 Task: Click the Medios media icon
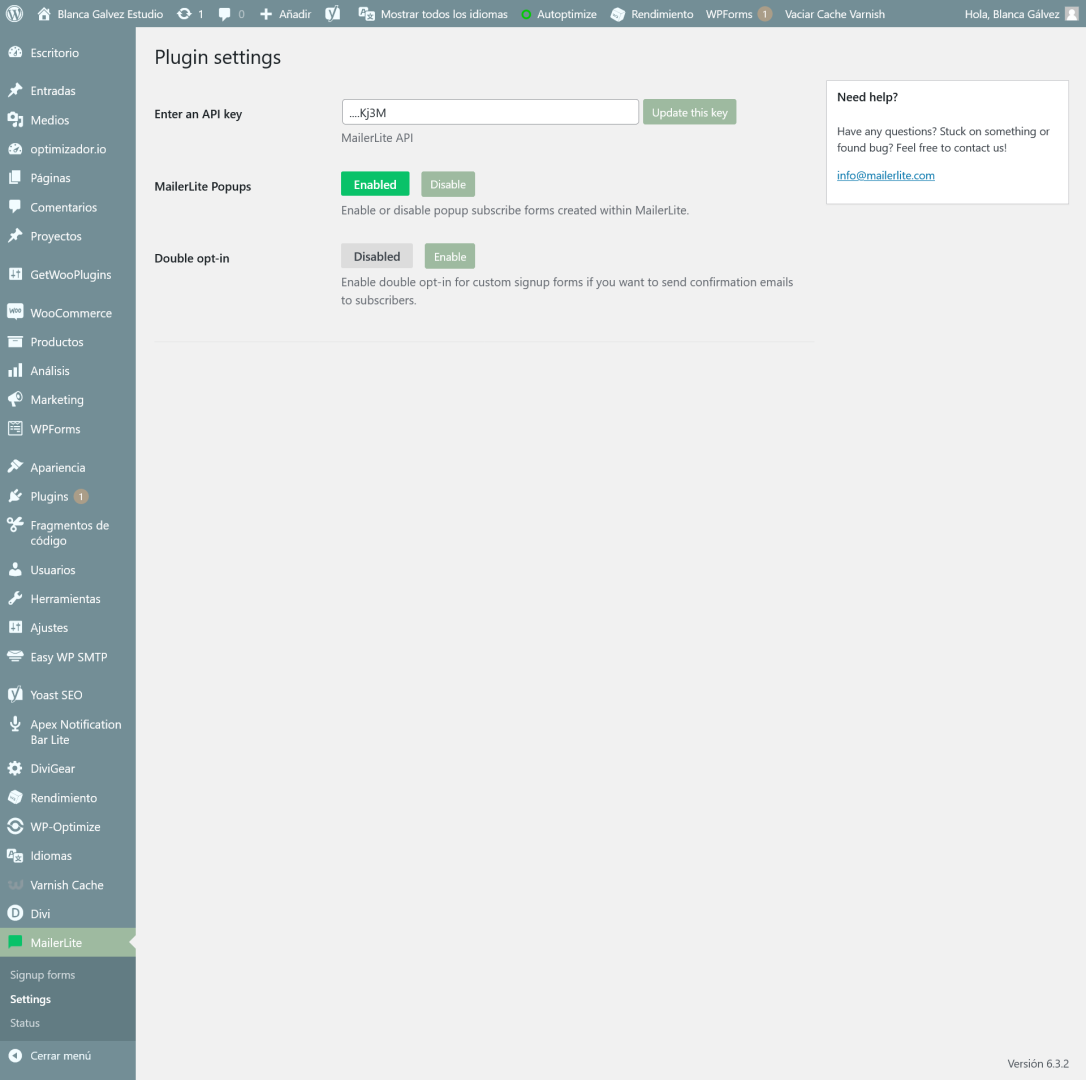click(15, 120)
